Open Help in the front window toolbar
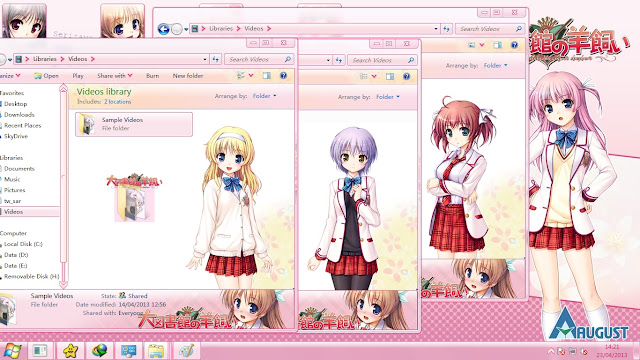Image resolution: width=640 pixels, height=360 pixels. coord(283,76)
